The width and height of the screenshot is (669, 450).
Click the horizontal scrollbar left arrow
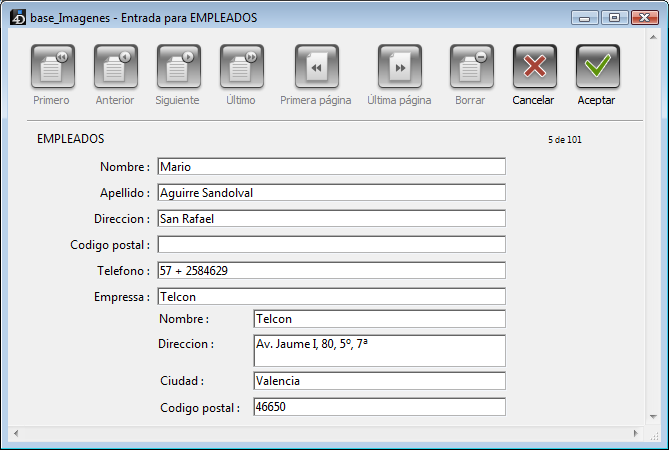[16, 433]
